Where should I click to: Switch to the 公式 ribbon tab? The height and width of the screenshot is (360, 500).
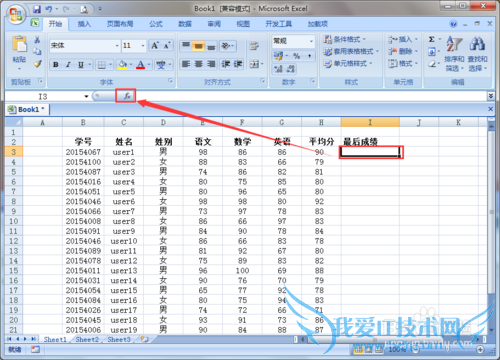pos(156,24)
